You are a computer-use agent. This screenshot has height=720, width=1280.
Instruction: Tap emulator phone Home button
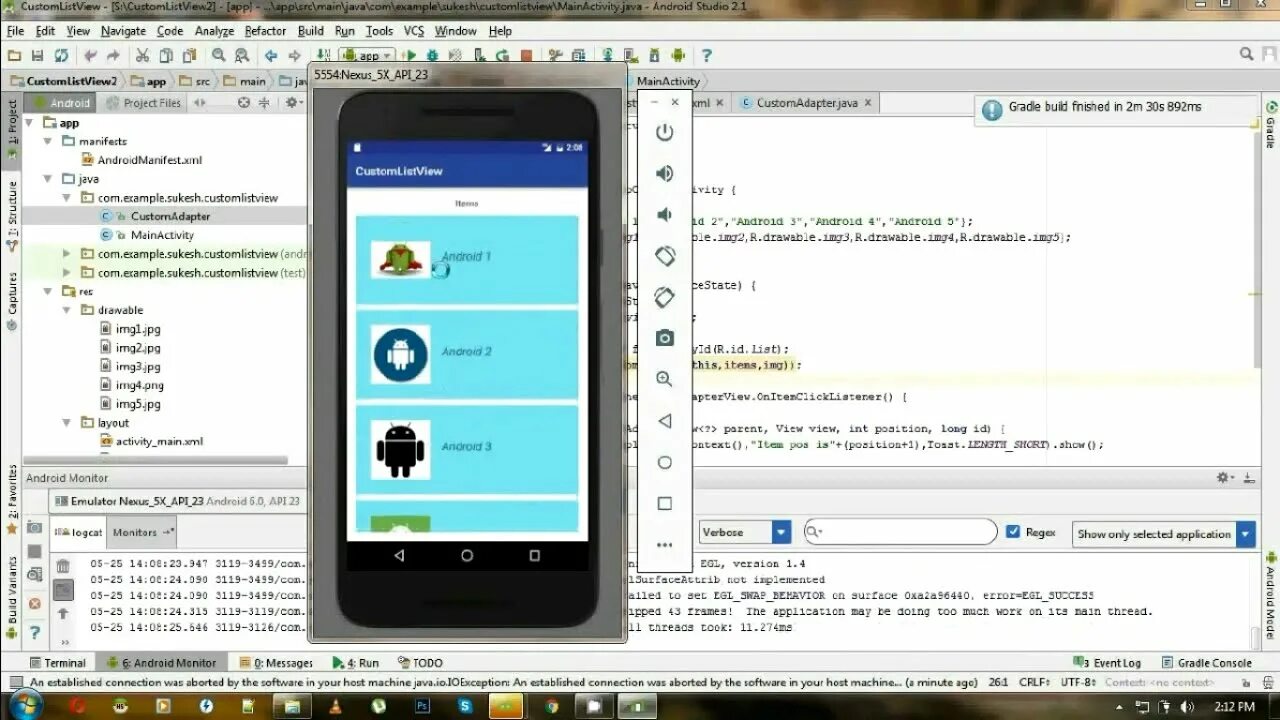(x=467, y=555)
